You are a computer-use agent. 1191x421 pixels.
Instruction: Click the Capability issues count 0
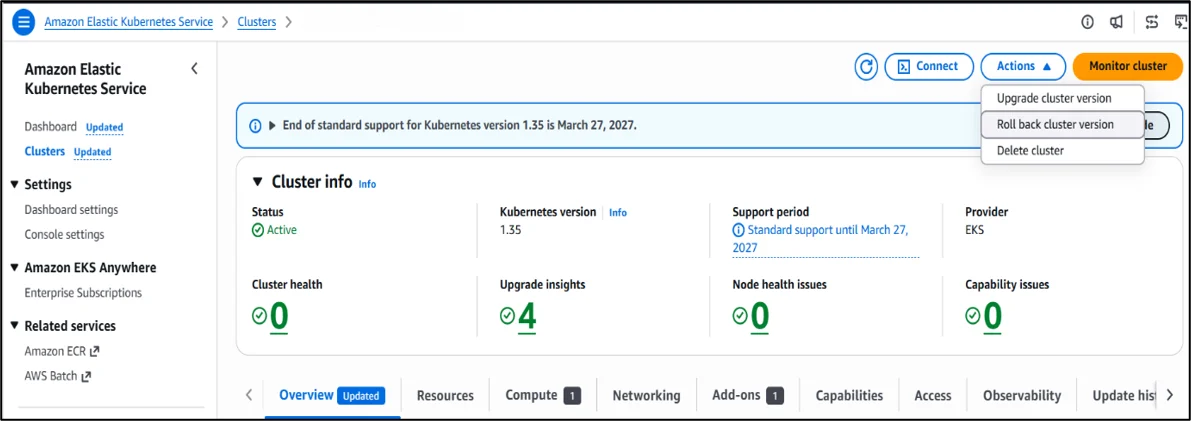[993, 316]
